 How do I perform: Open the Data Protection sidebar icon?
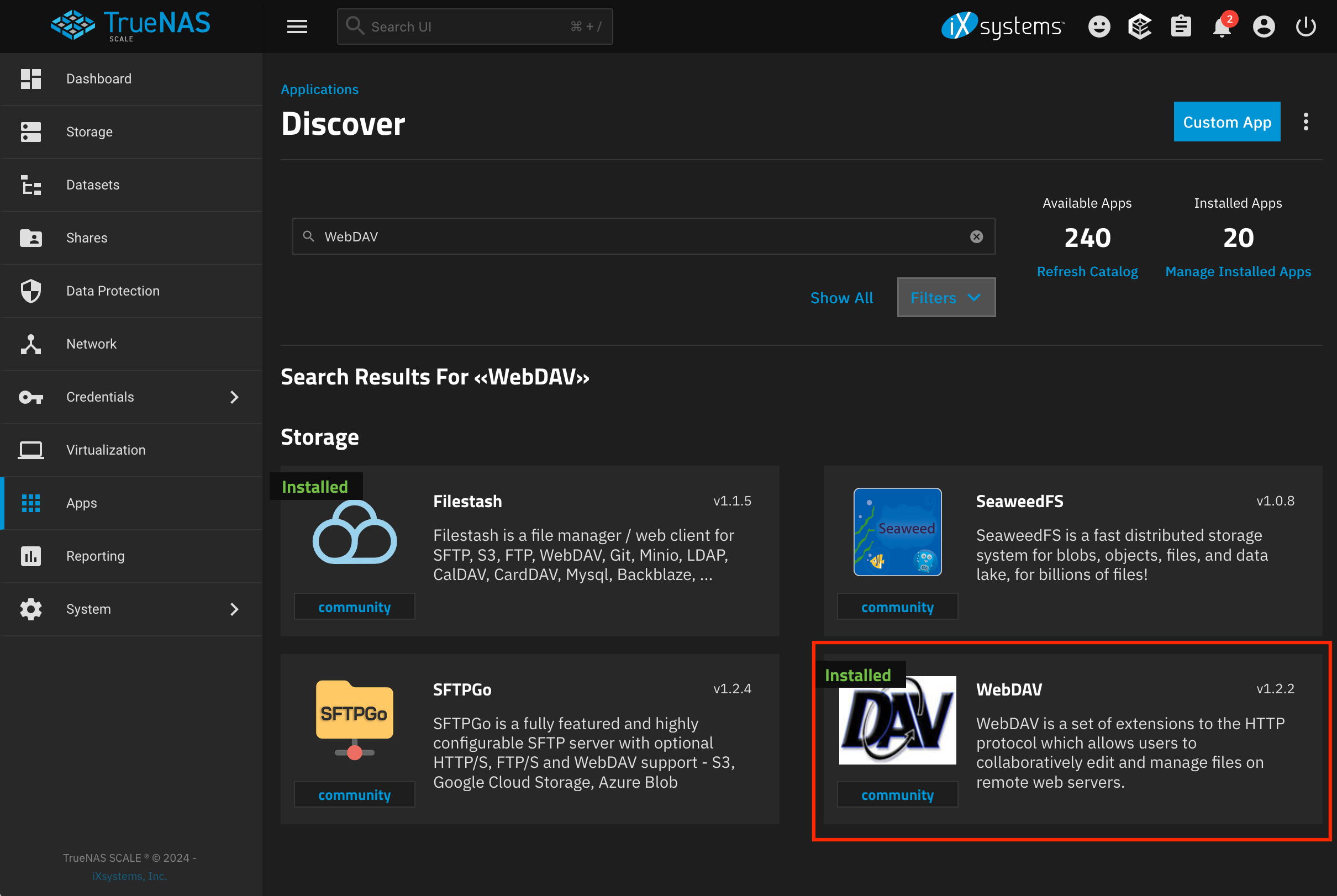point(31,291)
